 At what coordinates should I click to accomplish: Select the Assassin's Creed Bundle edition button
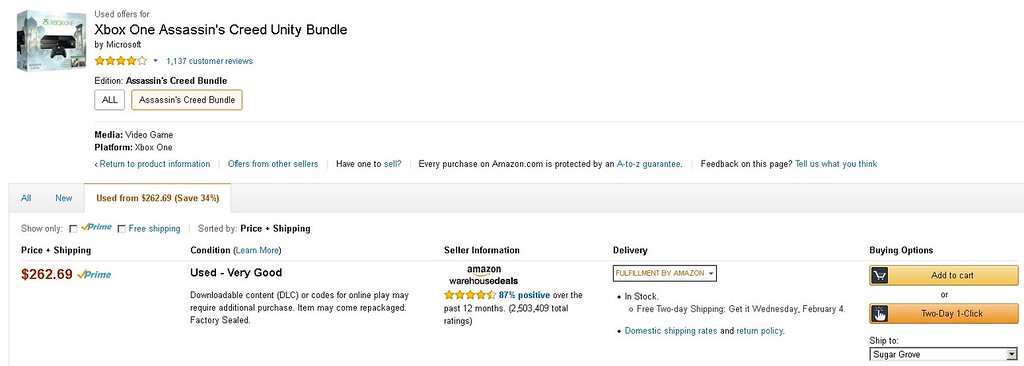(187, 100)
